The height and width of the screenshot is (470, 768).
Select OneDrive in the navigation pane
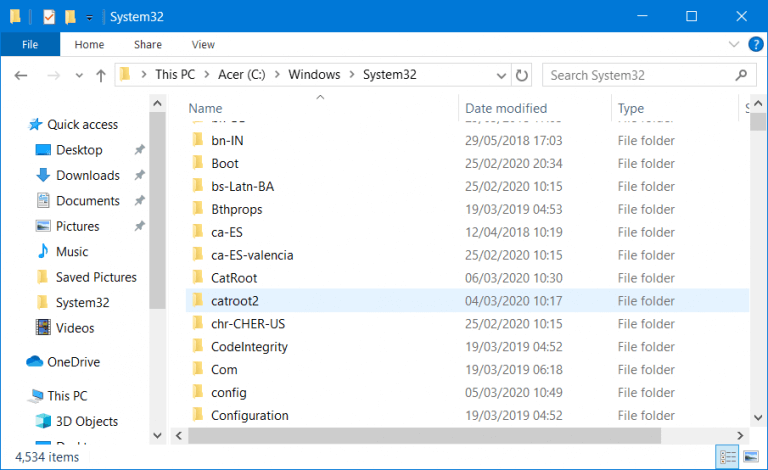pyautogui.click(x=73, y=362)
